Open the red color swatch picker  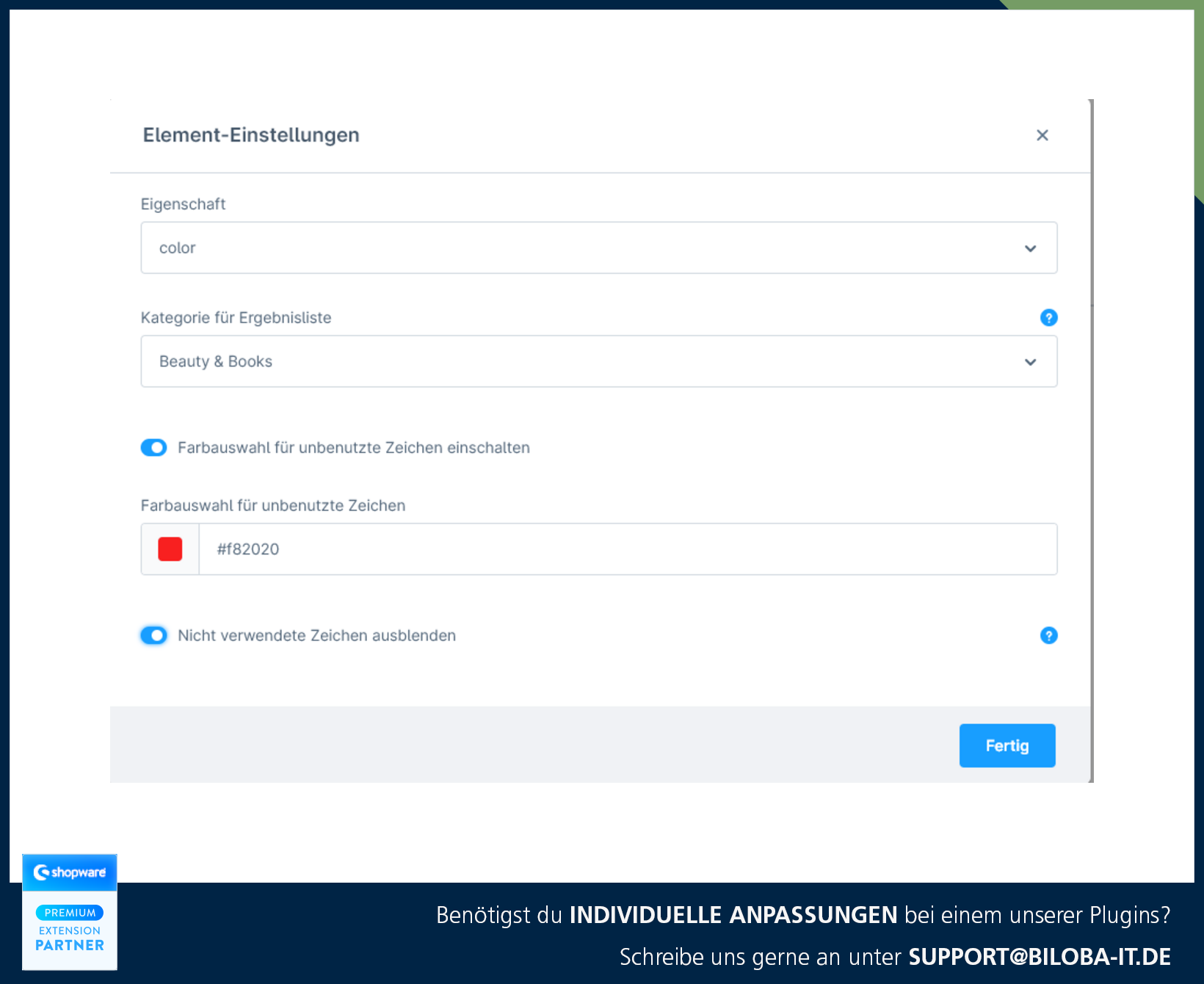tap(170, 549)
